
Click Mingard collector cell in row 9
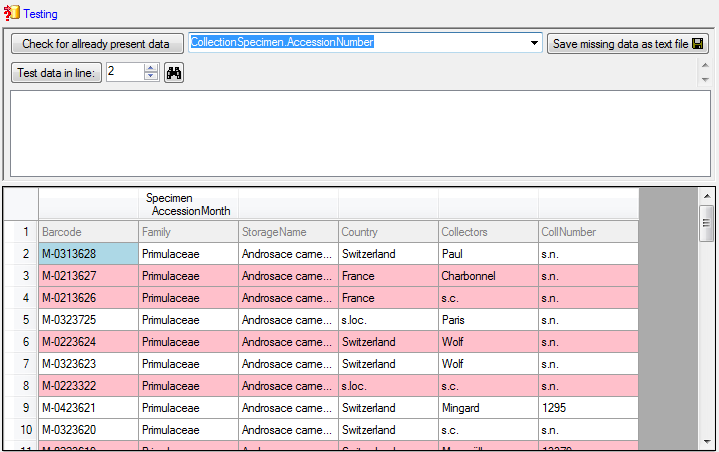point(487,408)
